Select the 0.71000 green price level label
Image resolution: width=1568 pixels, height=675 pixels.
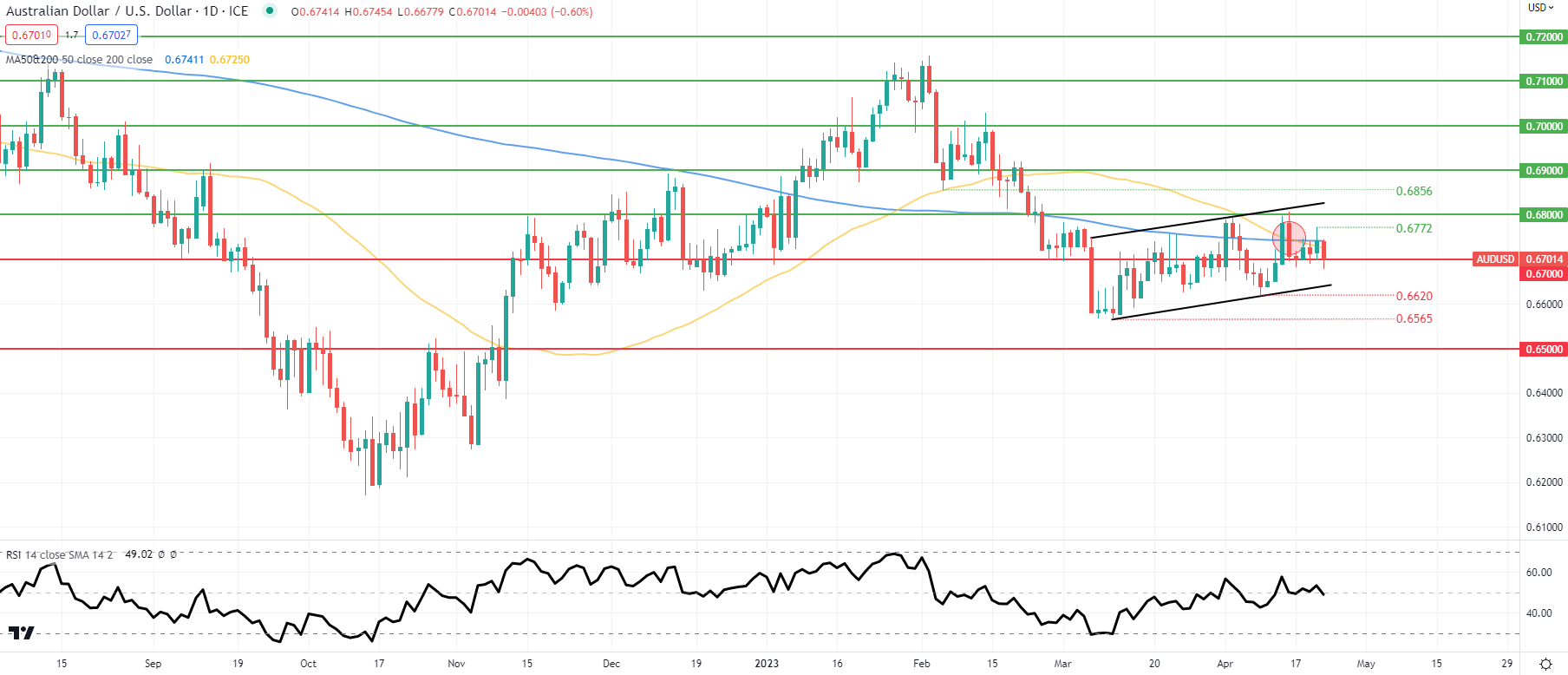click(x=1544, y=82)
